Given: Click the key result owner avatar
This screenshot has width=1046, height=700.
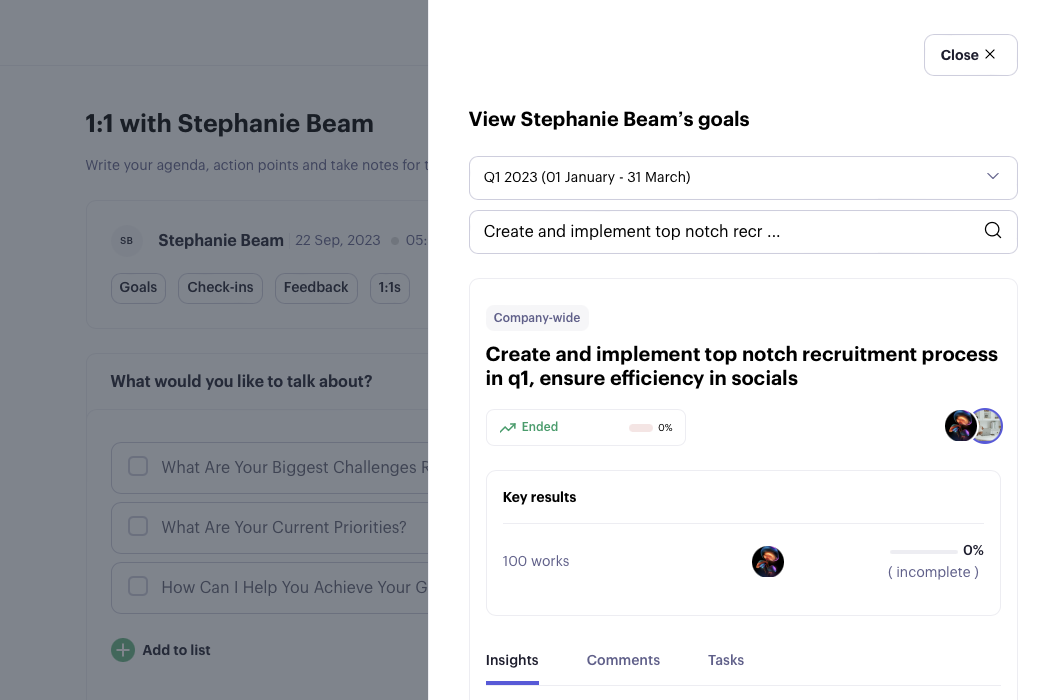Looking at the screenshot, I should [x=768, y=561].
